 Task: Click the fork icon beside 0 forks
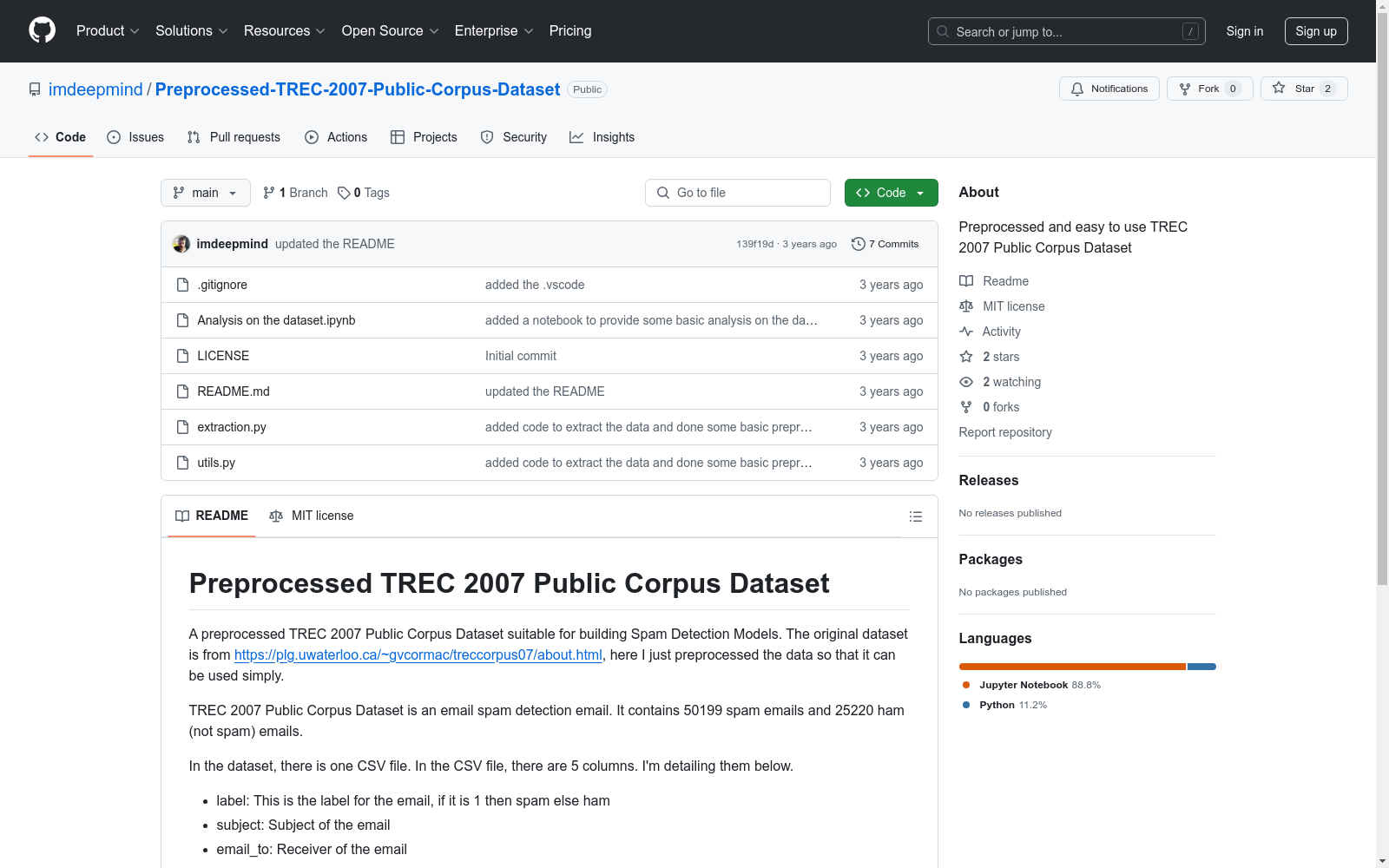966,407
